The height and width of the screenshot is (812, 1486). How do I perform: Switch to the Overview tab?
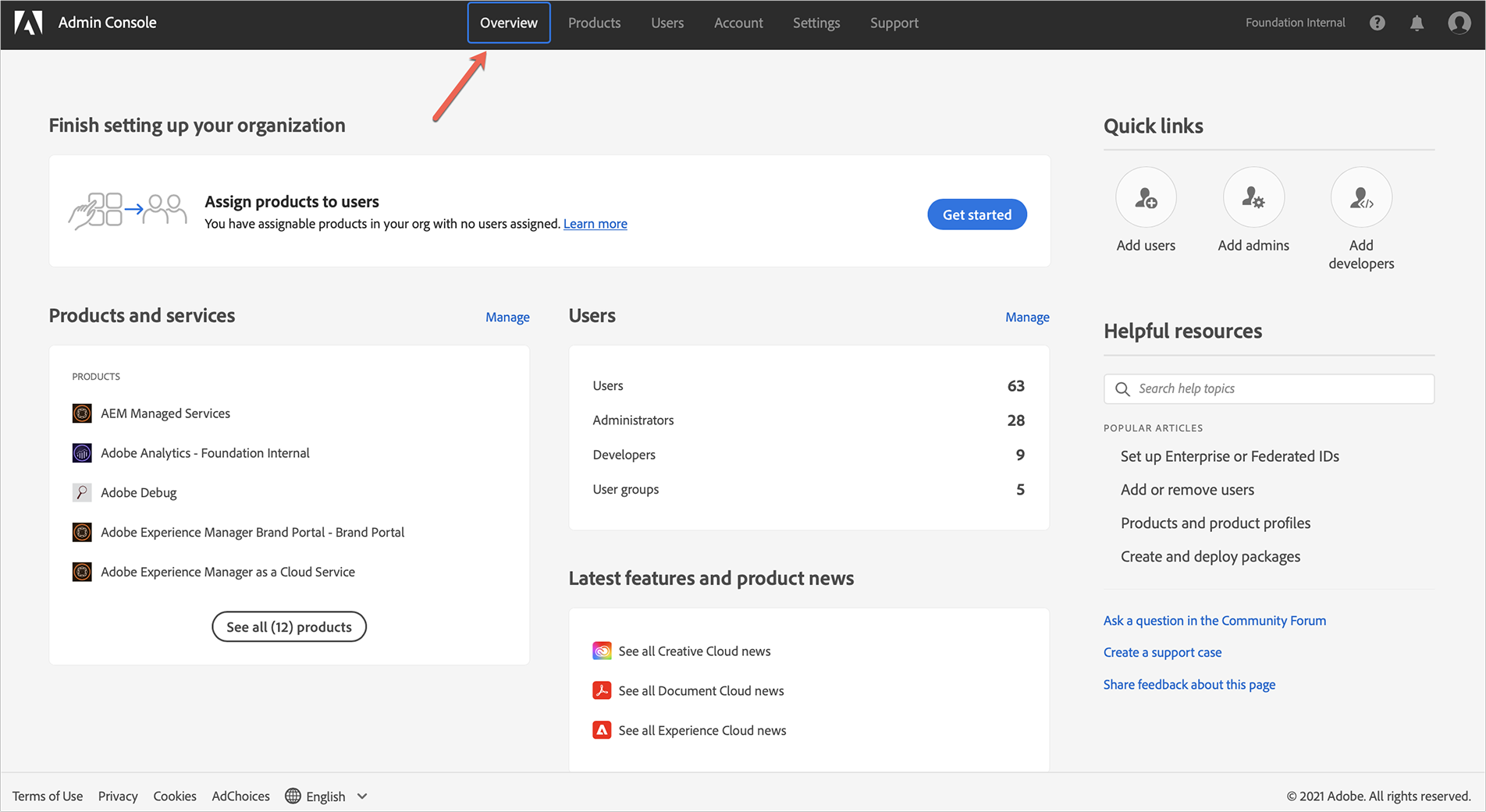[x=509, y=23]
